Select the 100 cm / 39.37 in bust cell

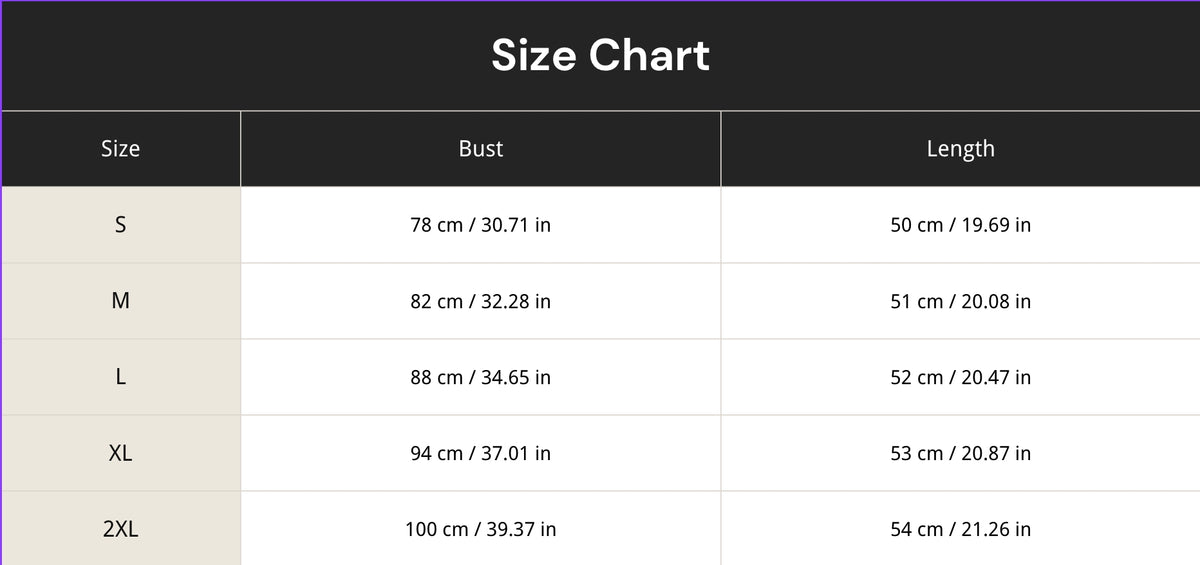coord(481,528)
